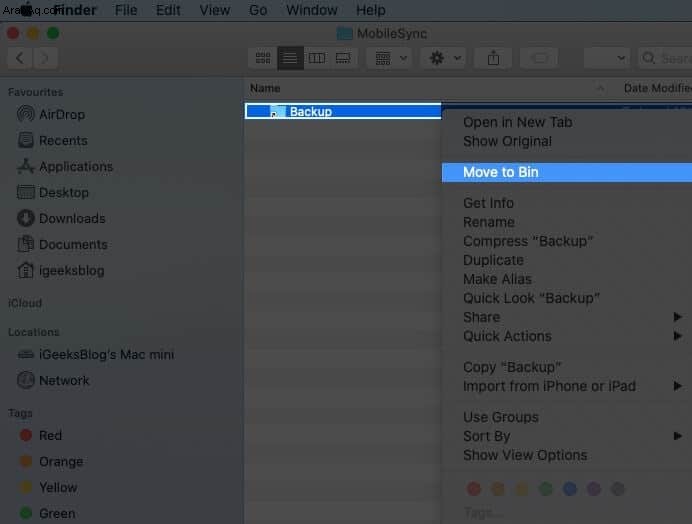Apply red tag color in context menu
This screenshot has width=692, height=524.
click(474, 489)
